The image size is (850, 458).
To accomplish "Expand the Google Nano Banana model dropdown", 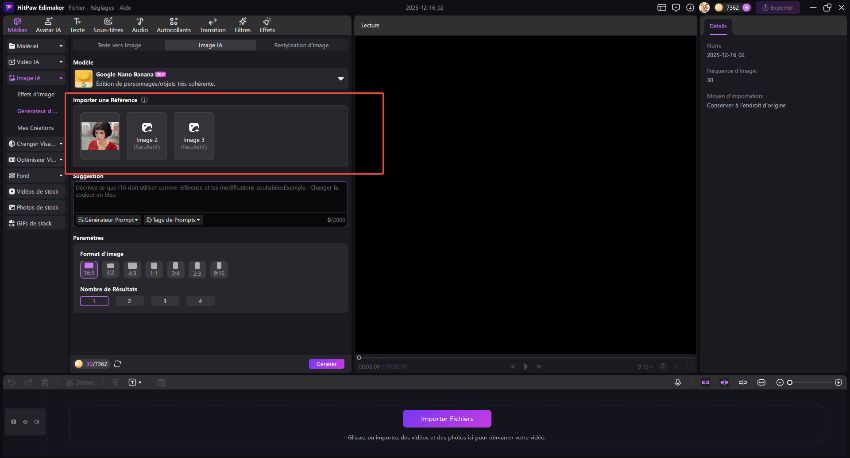I will pos(340,78).
